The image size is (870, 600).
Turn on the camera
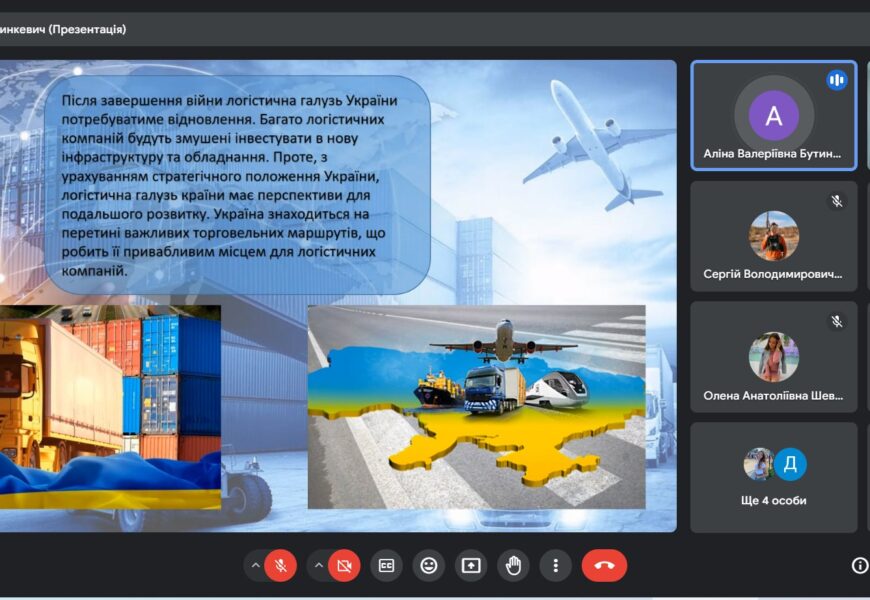click(x=344, y=566)
